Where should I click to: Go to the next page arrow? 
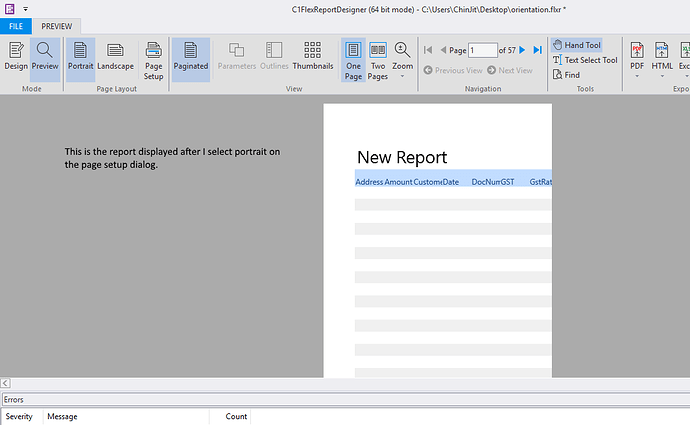click(522, 50)
